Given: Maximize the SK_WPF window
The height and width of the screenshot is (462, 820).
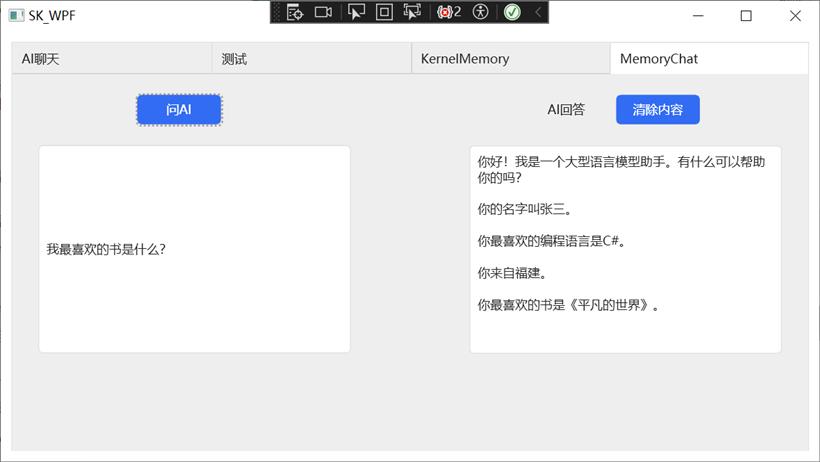Looking at the screenshot, I should (746, 16).
